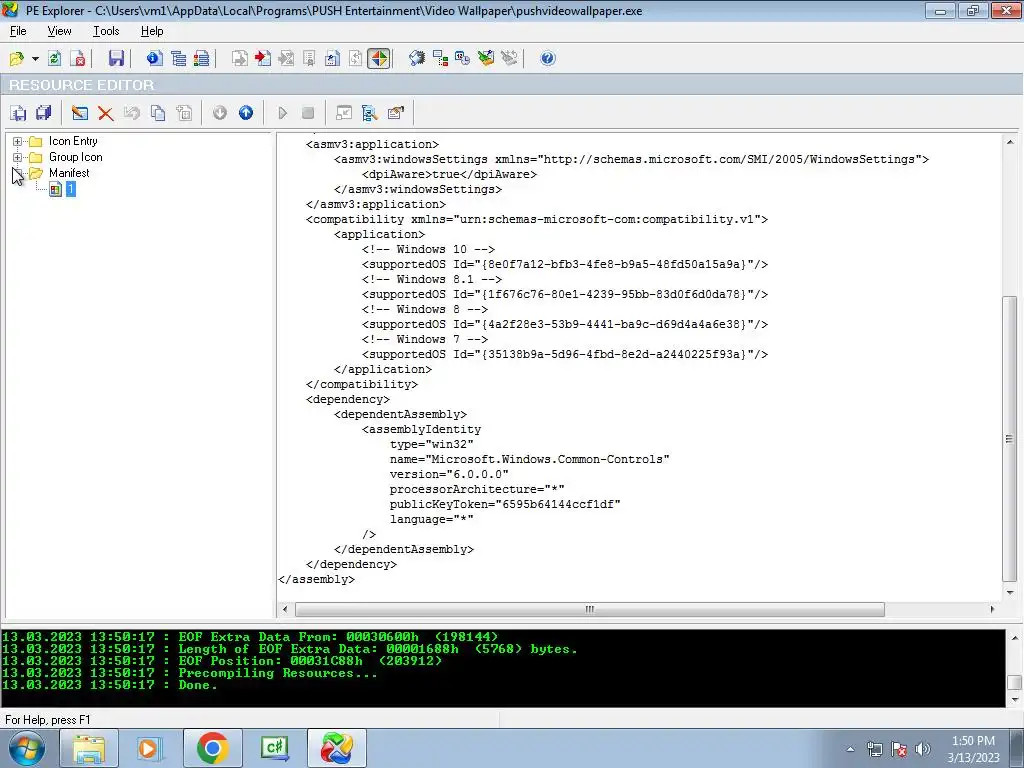The image size is (1024, 768).
Task: Close the file with the red X document icon
Action: [78, 59]
